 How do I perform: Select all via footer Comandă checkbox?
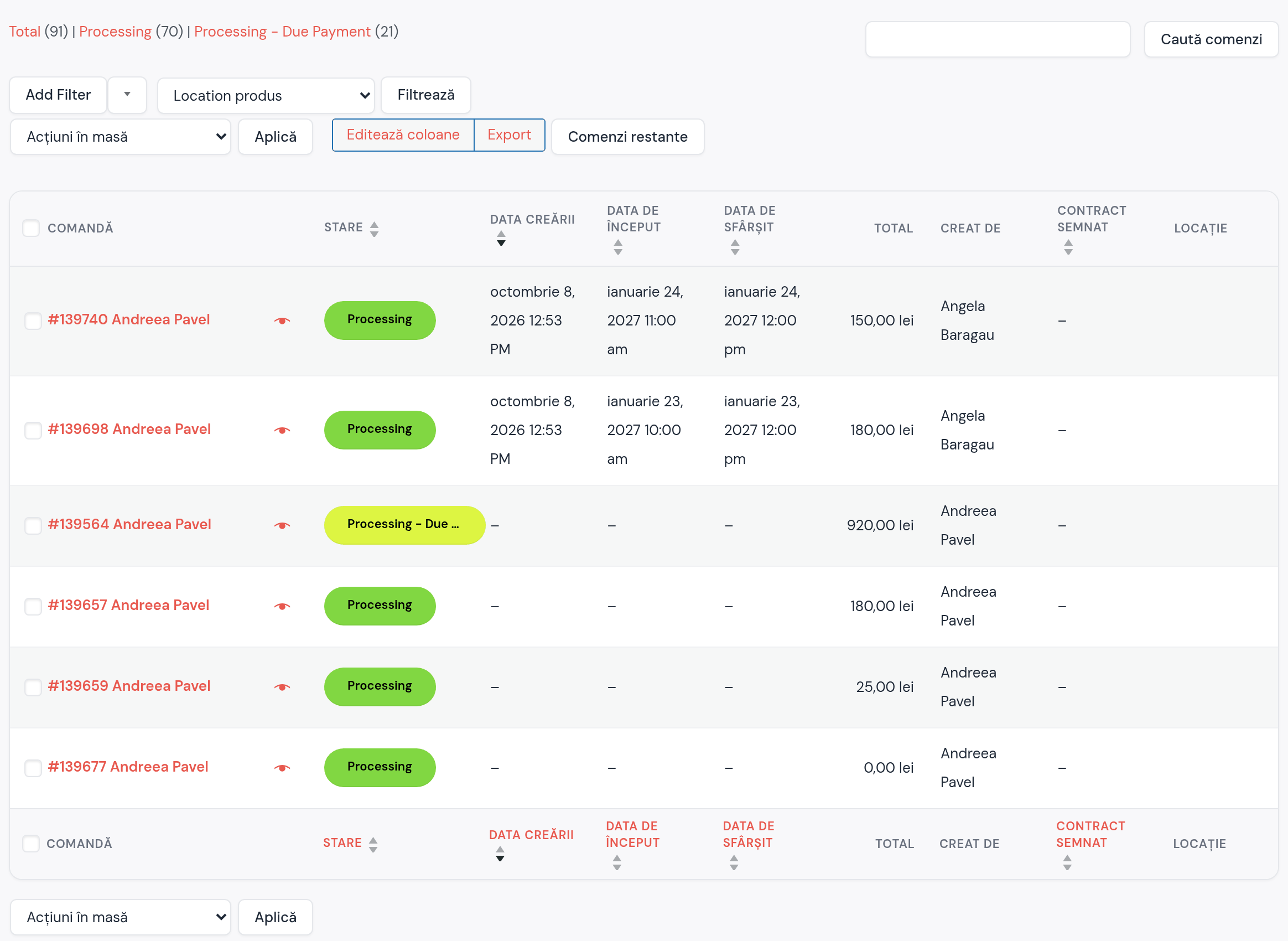(31, 844)
